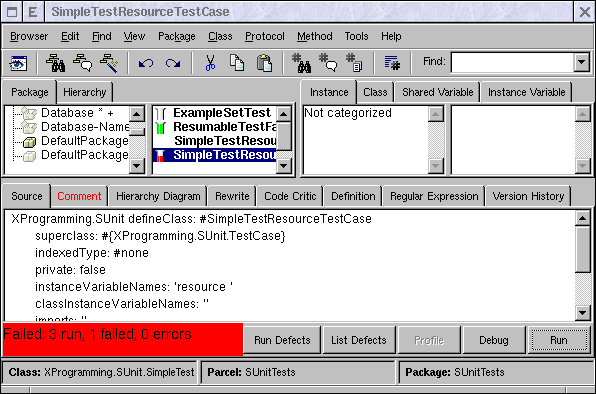Viewport: 596px width, 394px height.
Task: Click the 'Package: SUnitTests' status field
Action: [495, 372]
